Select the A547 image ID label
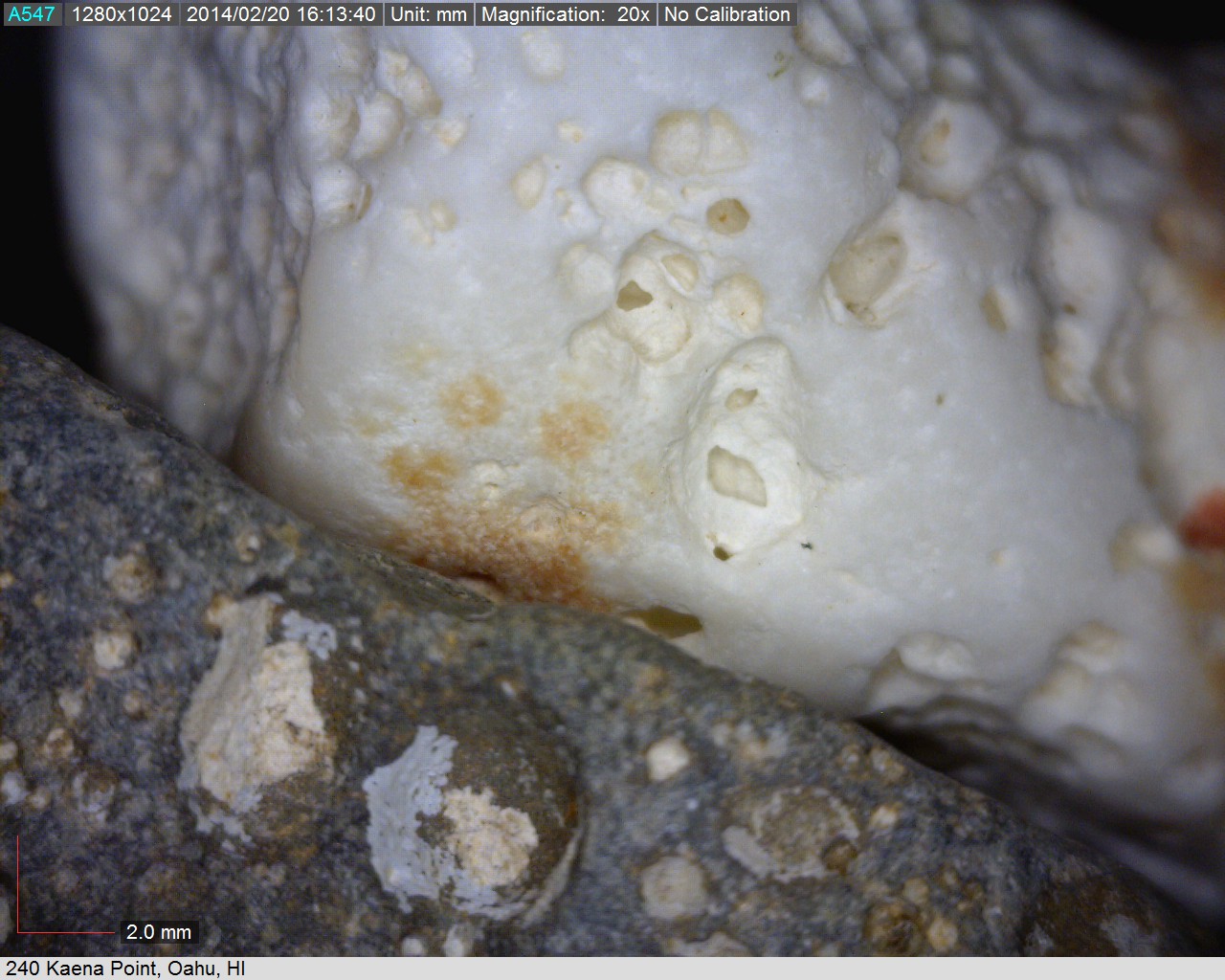This screenshot has height=980, width=1225. (x=32, y=14)
